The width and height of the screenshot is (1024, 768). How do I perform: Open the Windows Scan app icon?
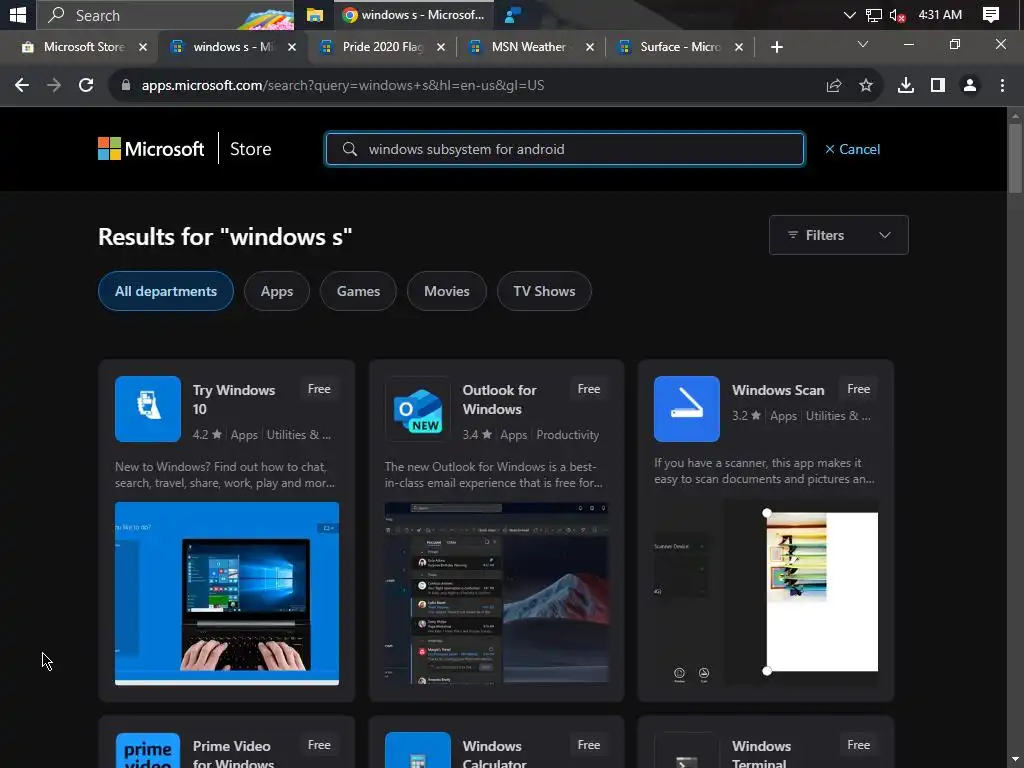(x=687, y=409)
